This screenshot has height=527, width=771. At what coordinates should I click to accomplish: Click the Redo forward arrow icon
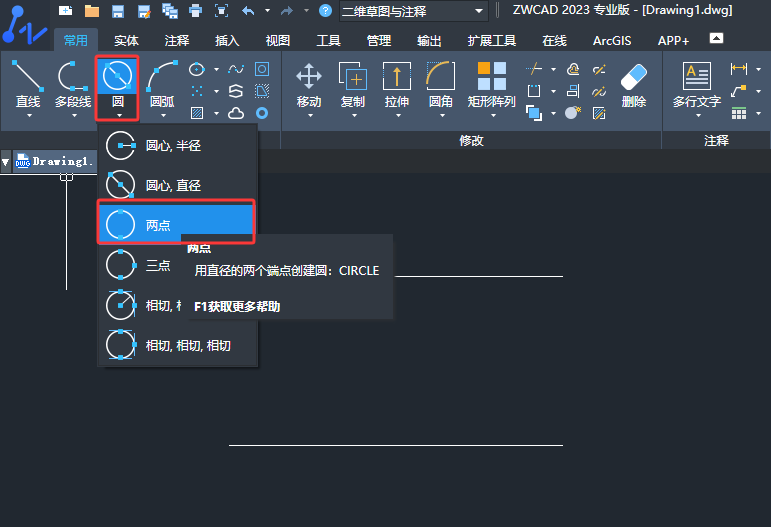pos(287,11)
